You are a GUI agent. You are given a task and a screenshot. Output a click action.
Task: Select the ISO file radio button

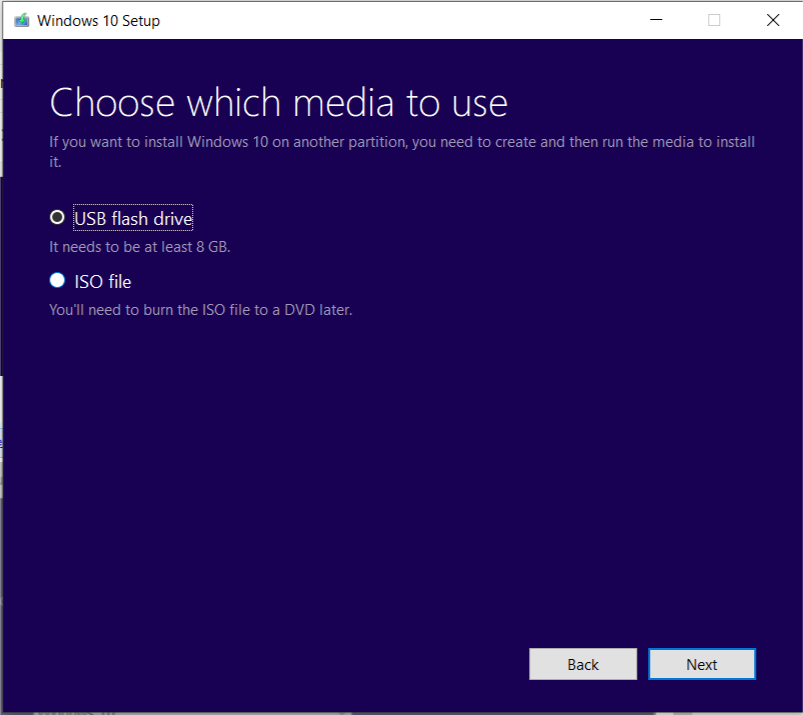tap(57, 281)
